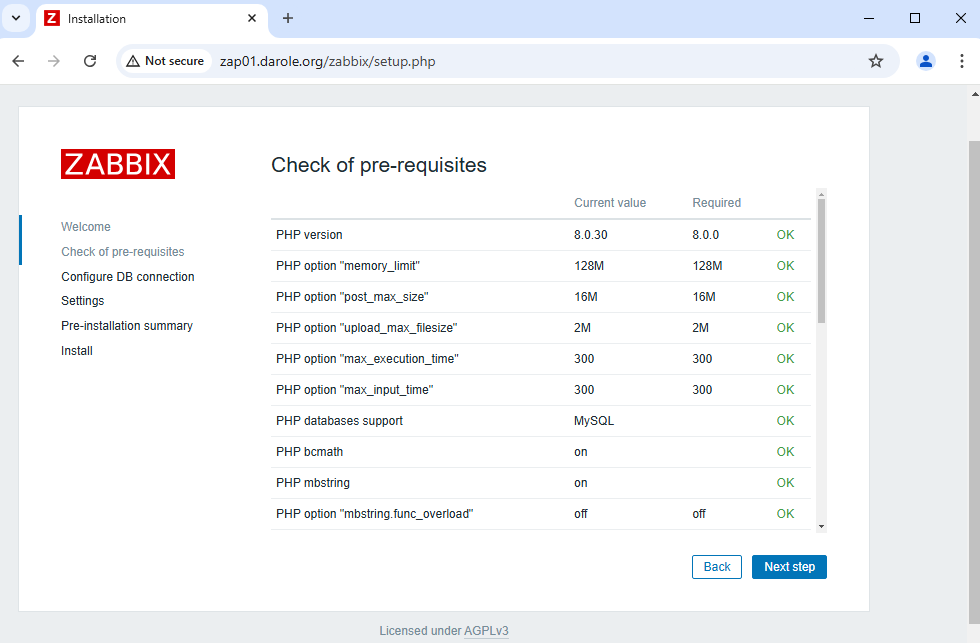Click the Back button
Screen dimensions: 980x643
[717, 567]
